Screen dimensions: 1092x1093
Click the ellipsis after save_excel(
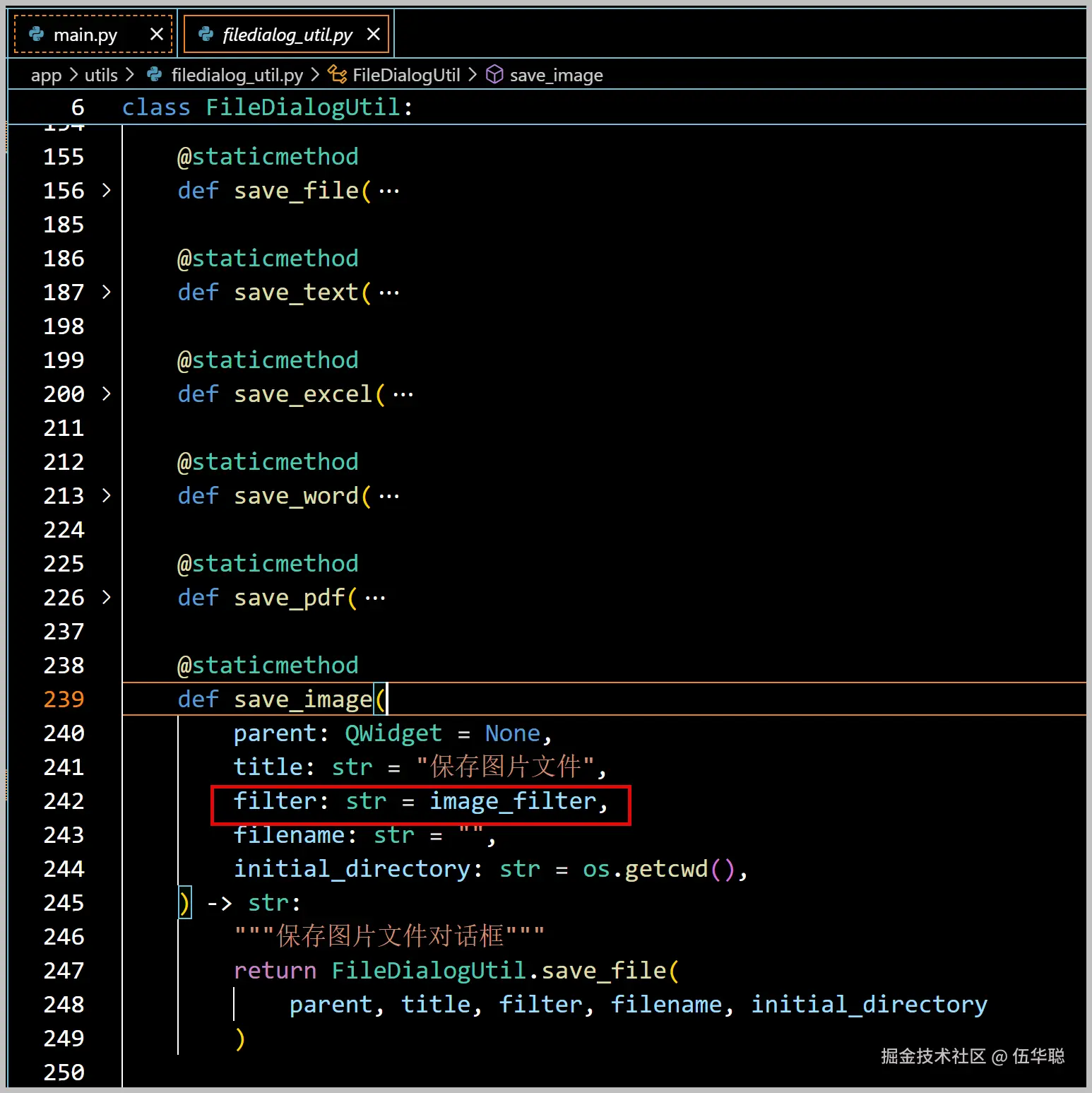tap(403, 395)
